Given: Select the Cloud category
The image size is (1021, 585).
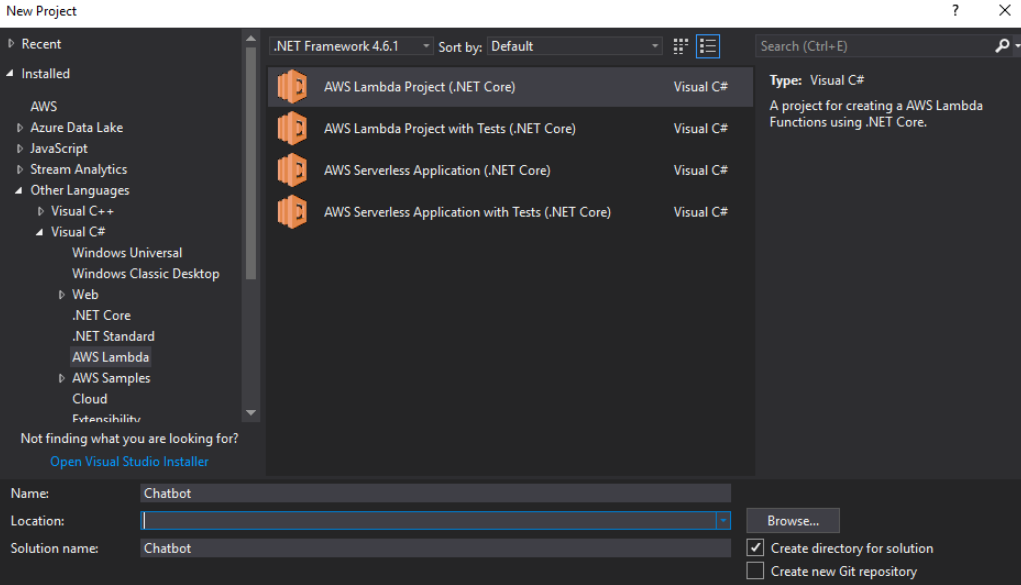Looking at the screenshot, I should point(90,399).
